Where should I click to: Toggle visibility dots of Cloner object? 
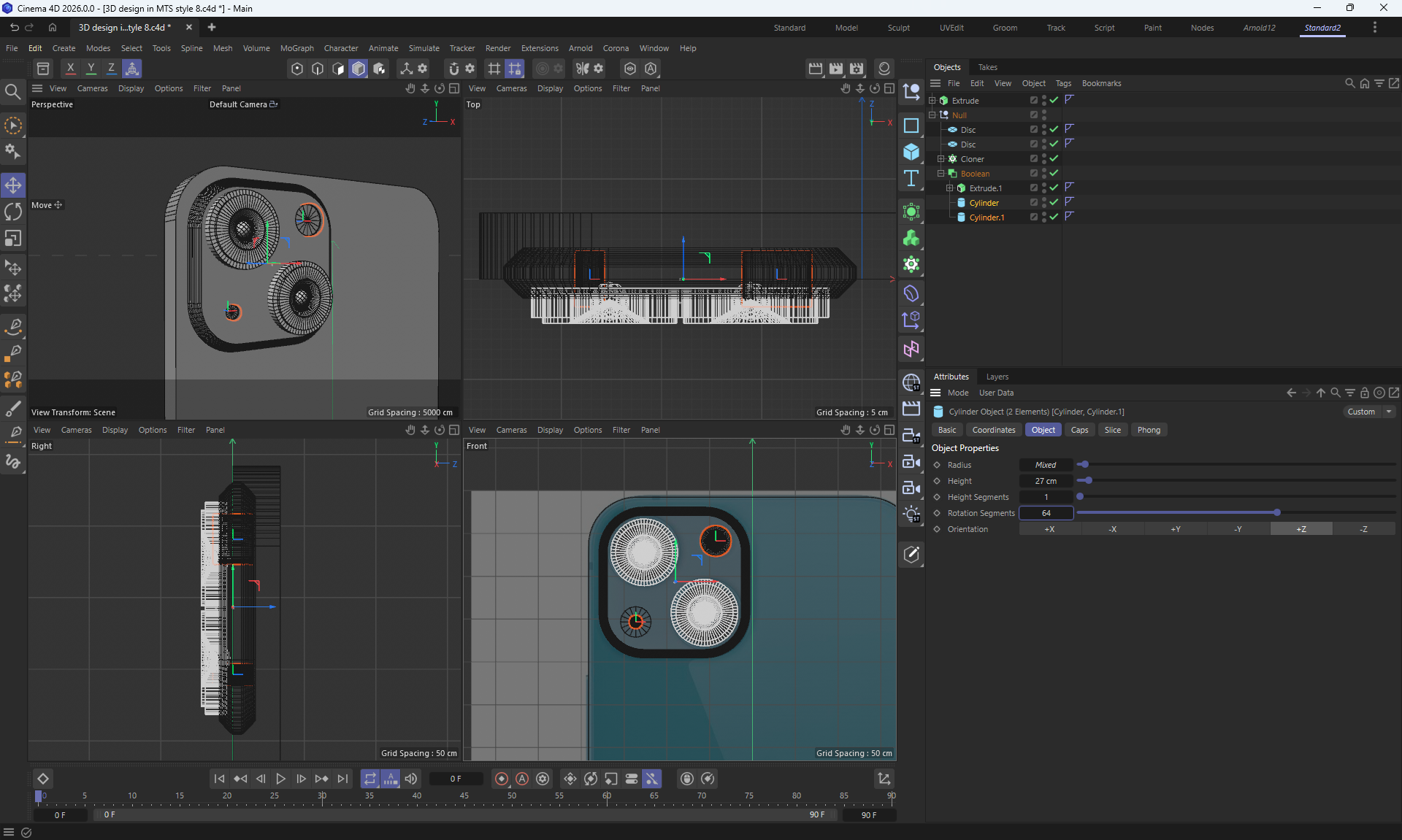click(x=1044, y=158)
